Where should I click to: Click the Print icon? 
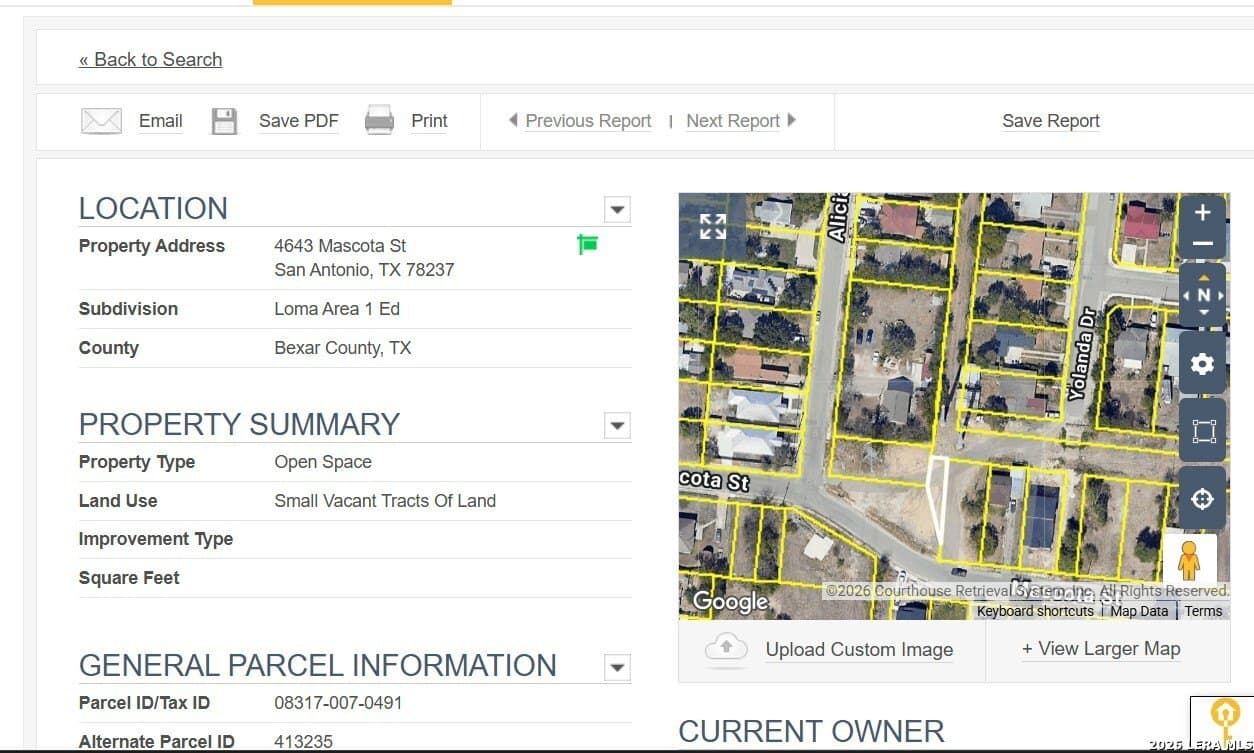(x=379, y=119)
